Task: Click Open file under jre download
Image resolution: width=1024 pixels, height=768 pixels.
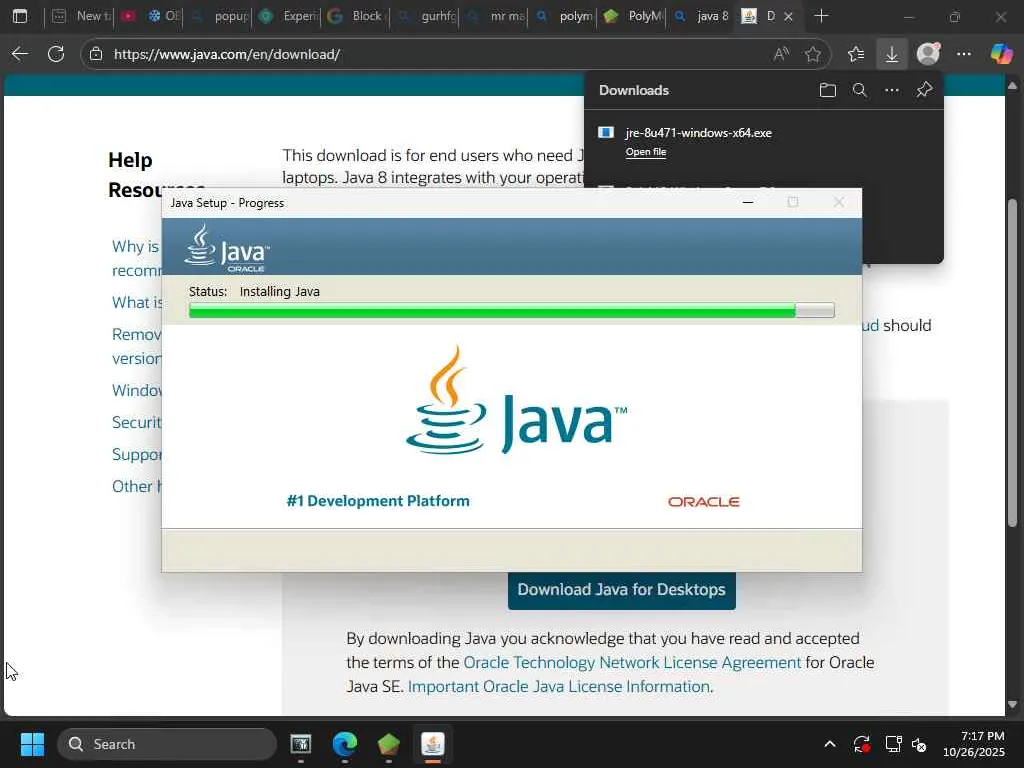Action: [646, 152]
